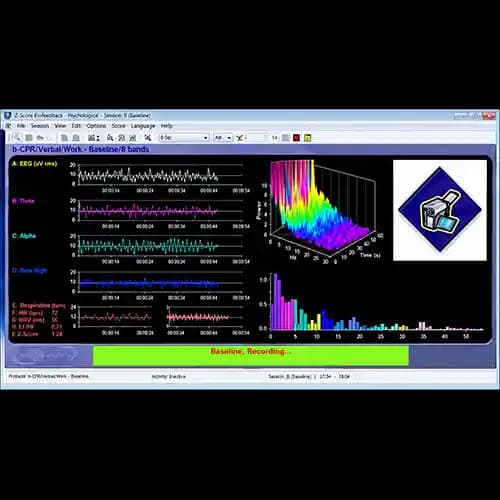The width and height of the screenshot is (500, 500).
Task: Click the yellow notepad icon in the toolbar
Action: coord(307,138)
